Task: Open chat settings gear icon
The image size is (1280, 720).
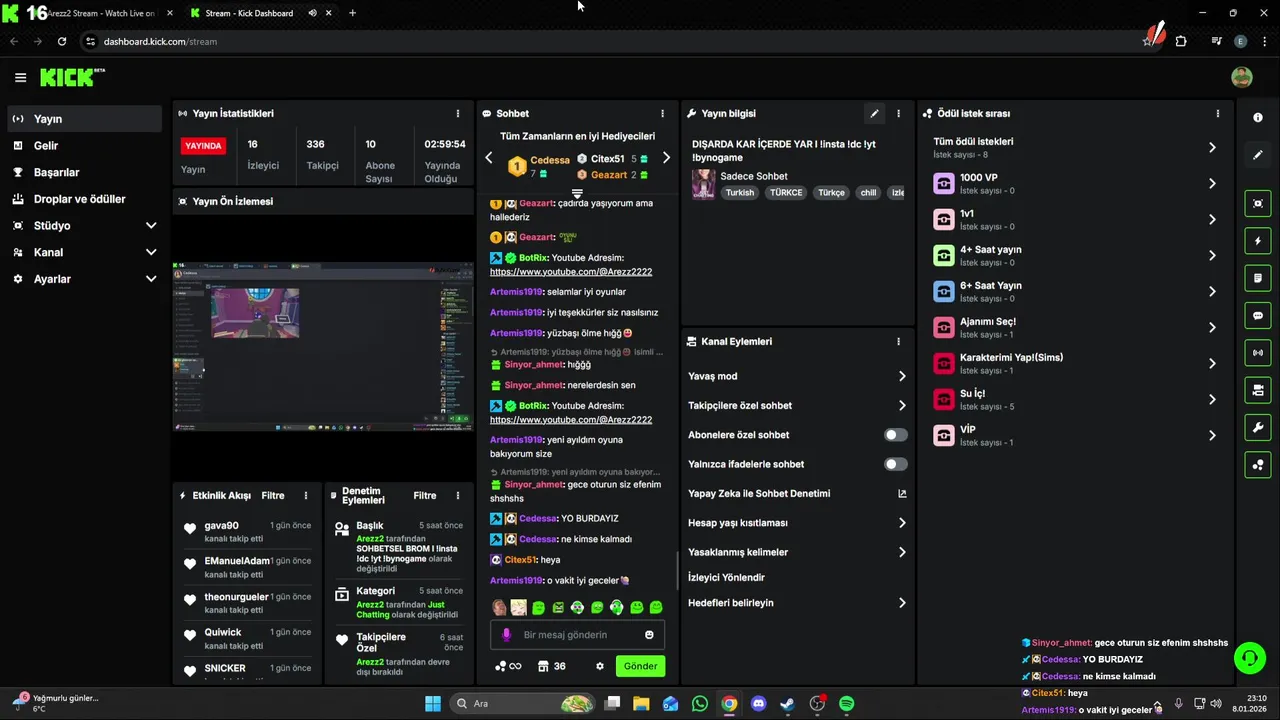Action: click(600, 666)
